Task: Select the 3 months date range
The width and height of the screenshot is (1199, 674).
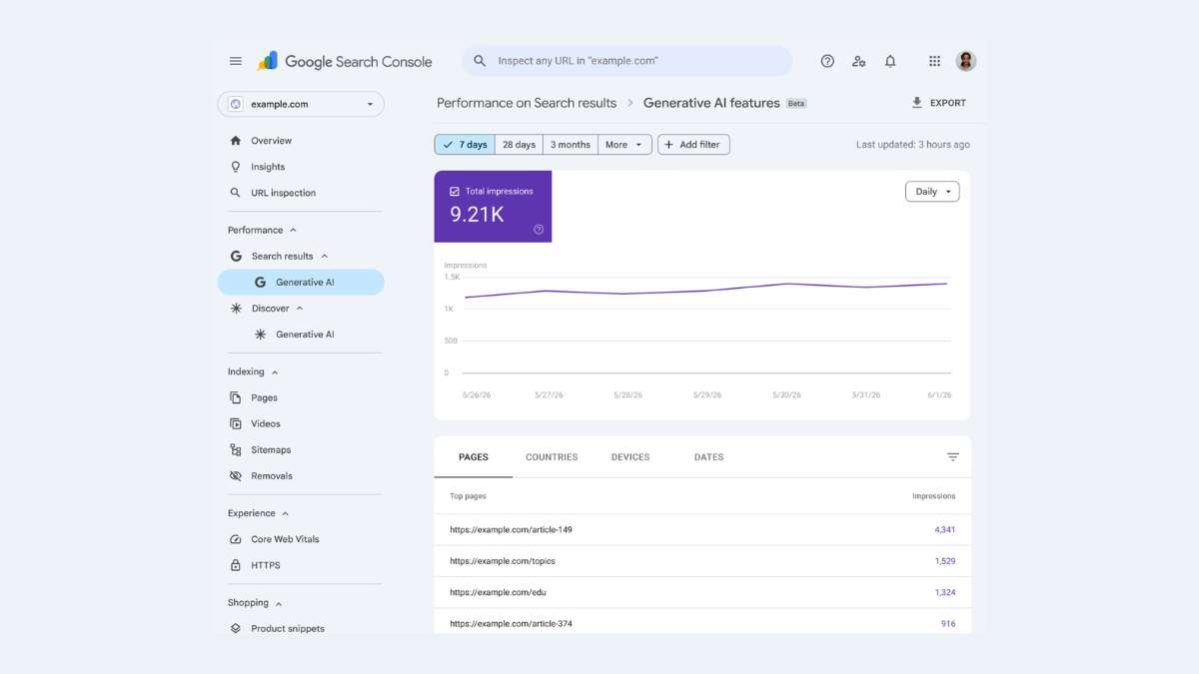Action: tap(570, 145)
